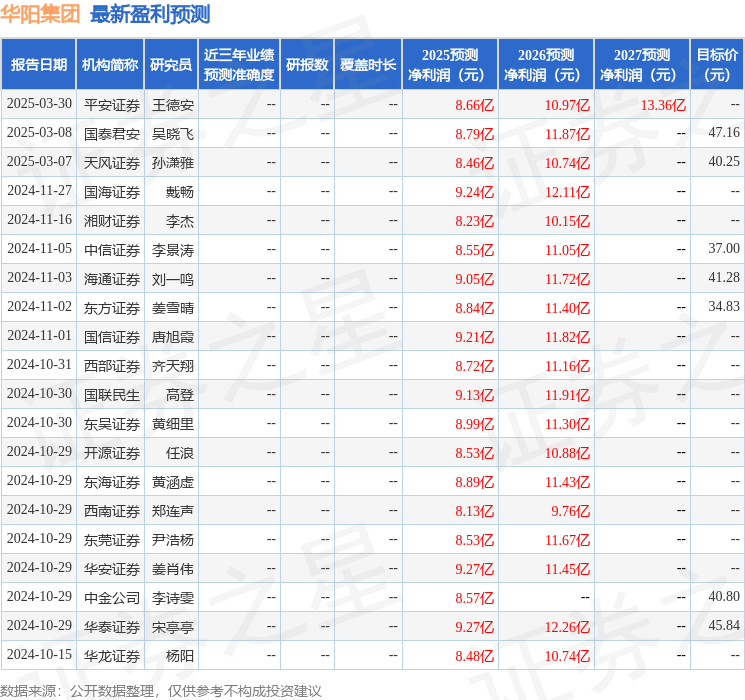Click the date 2024-10-15
The height and width of the screenshot is (700, 745).
[x=39, y=654]
